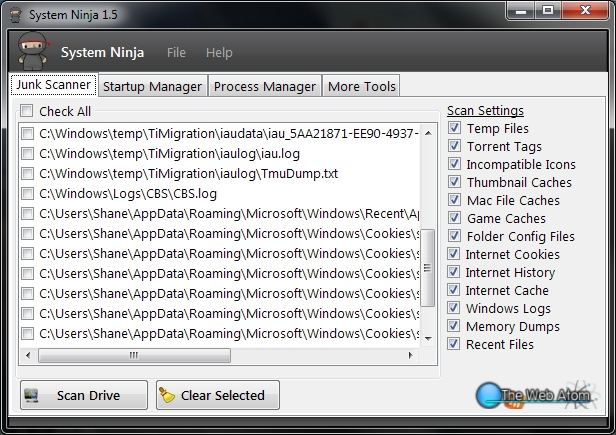The height and width of the screenshot is (435, 616).
Task: Close the System Ninja window
Action: [585, 11]
